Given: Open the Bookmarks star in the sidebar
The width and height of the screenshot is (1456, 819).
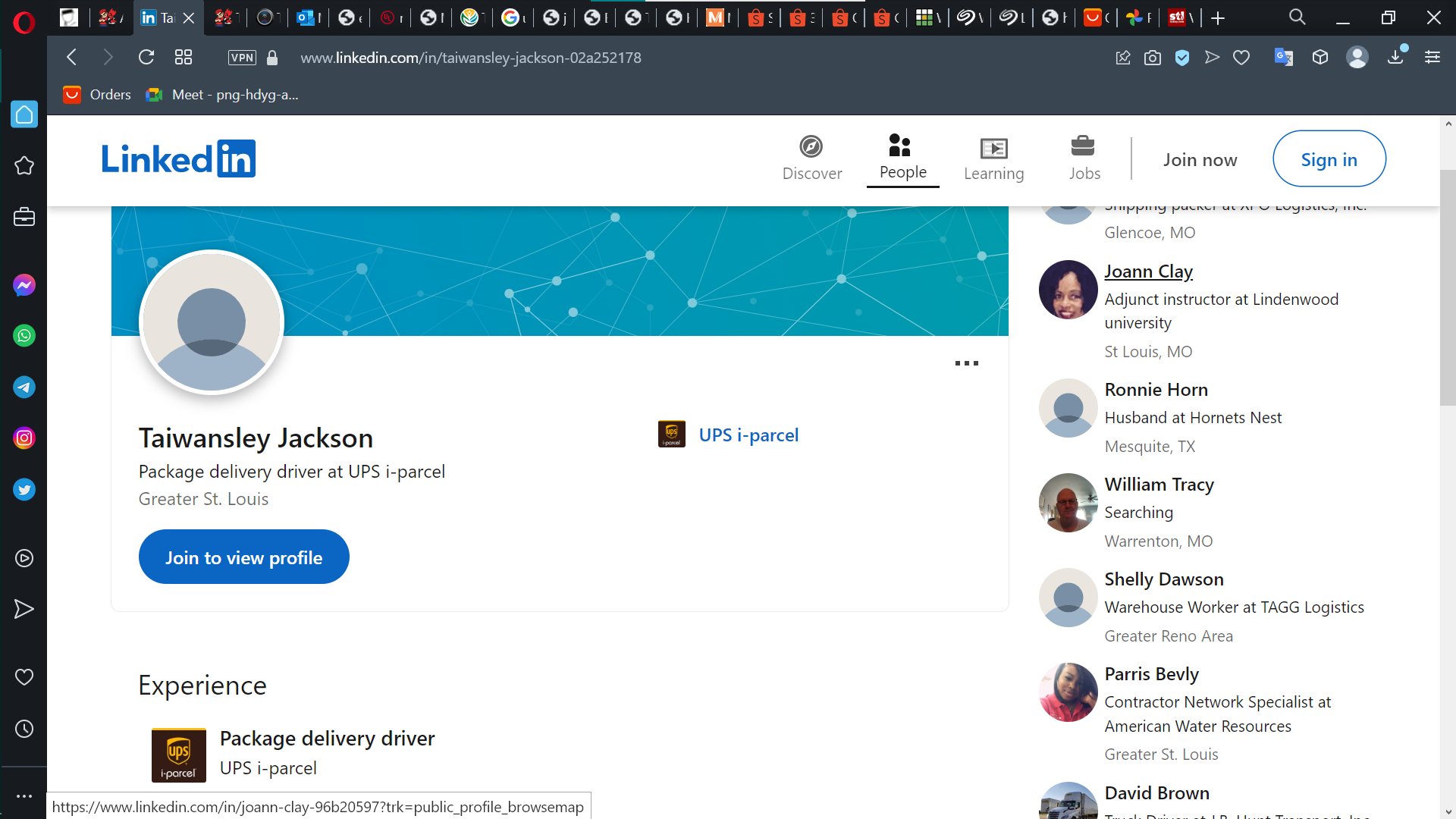Looking at the screenshot, I should click(x=24, y=166).
